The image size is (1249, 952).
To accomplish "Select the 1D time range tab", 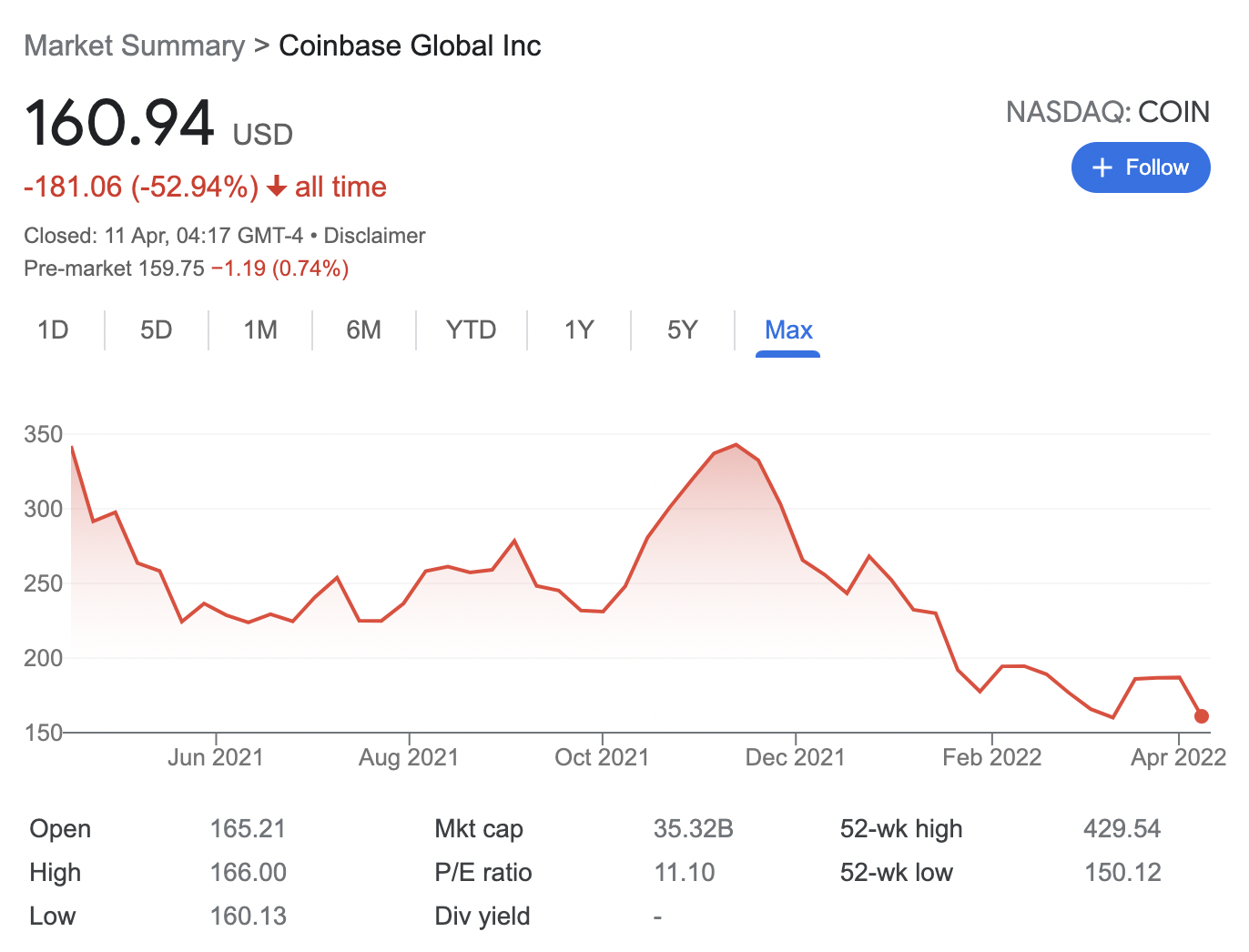I will pyautogui.click(x=53, y=330).
